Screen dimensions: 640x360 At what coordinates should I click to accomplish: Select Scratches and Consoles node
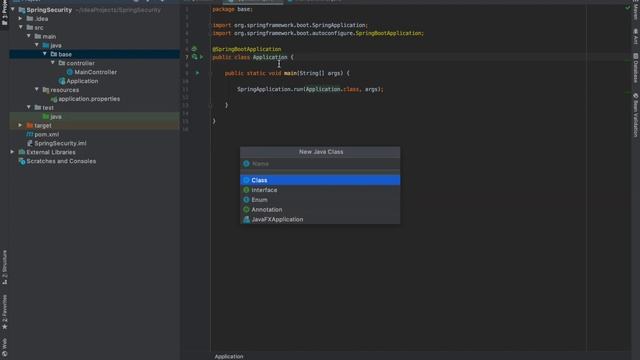[61, 161]
